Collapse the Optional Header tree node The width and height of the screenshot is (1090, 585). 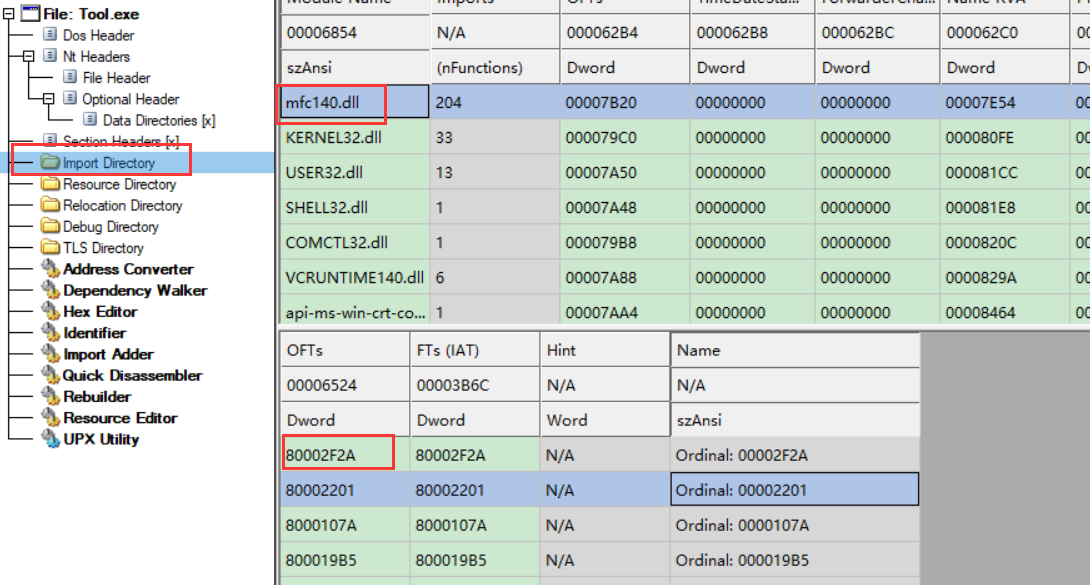point(49,99)
